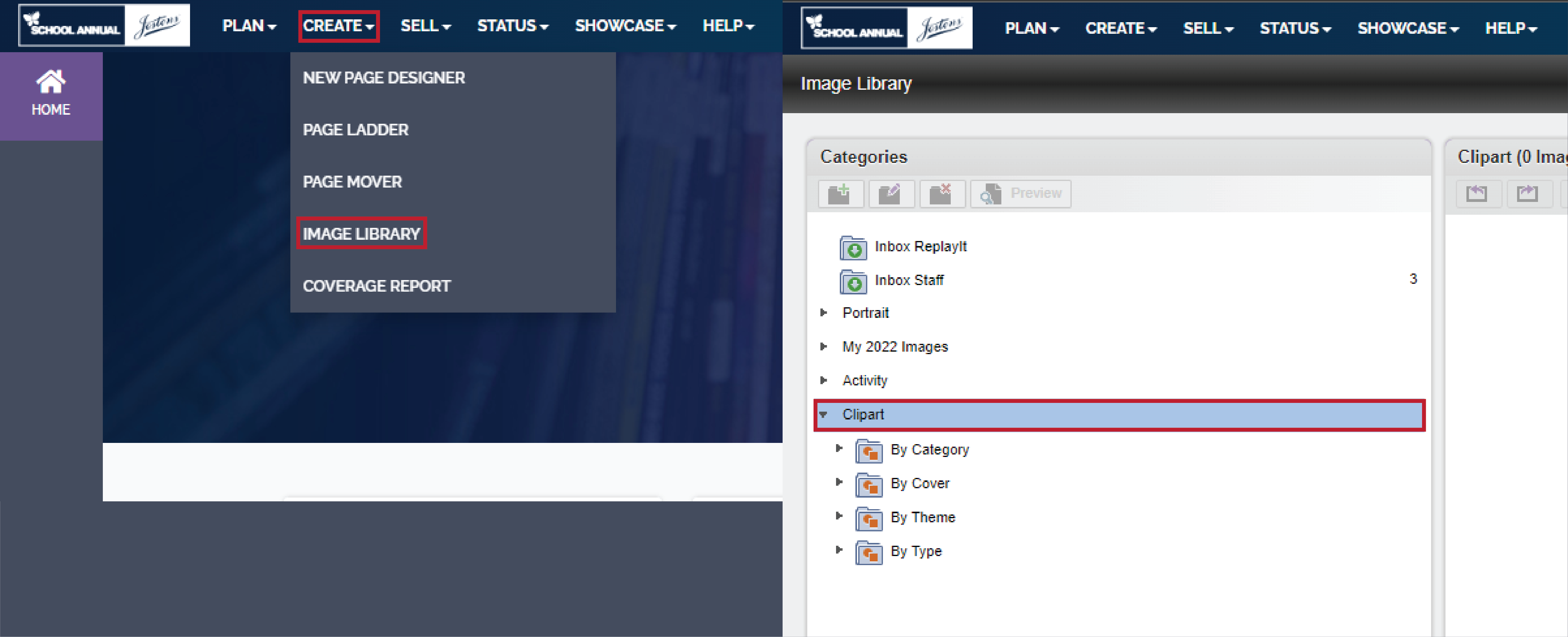Choose NEW PAGE DESIGNER from the Create menu
1568x637 pixels.
[x=384, y=78]
